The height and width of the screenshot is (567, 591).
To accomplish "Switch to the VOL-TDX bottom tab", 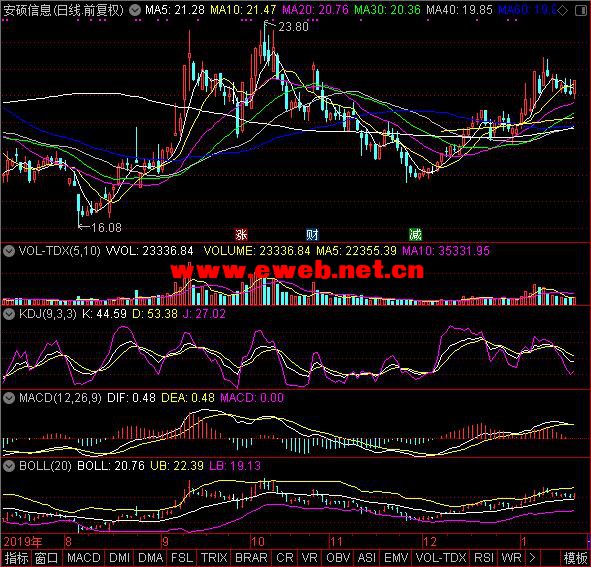I will [441, 558].
